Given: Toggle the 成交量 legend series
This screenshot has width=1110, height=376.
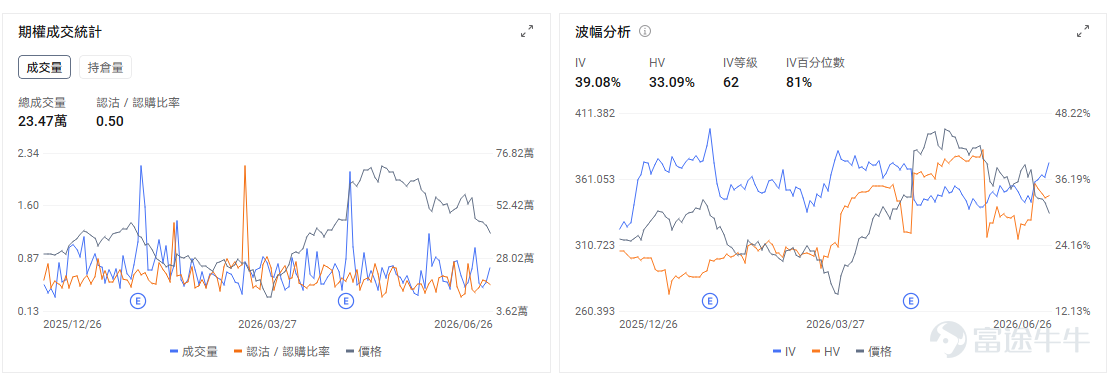Looking at the screenshot, I should pyautogui.click(x=194, y=351).
